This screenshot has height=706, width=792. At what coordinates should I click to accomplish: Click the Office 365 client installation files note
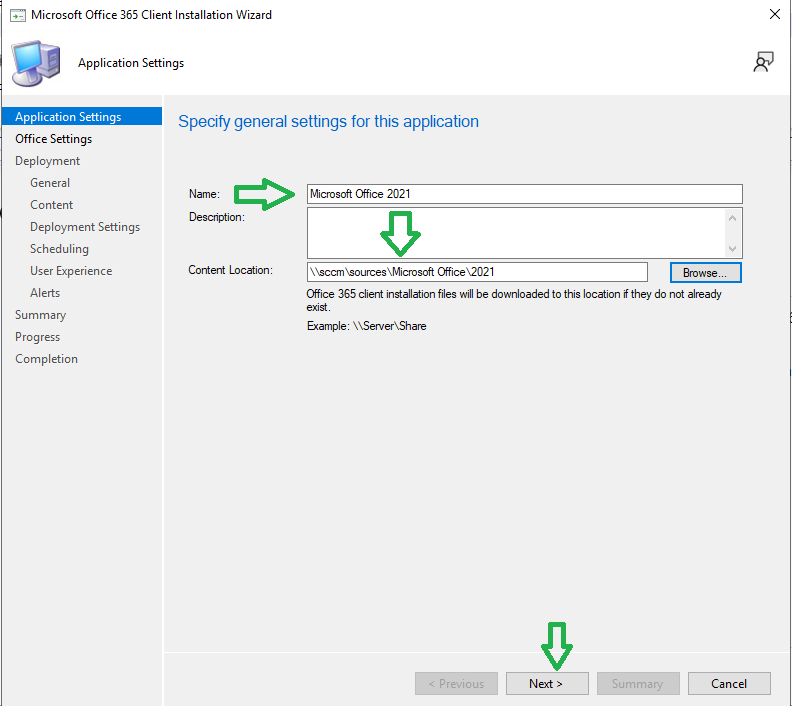point(514,300)
